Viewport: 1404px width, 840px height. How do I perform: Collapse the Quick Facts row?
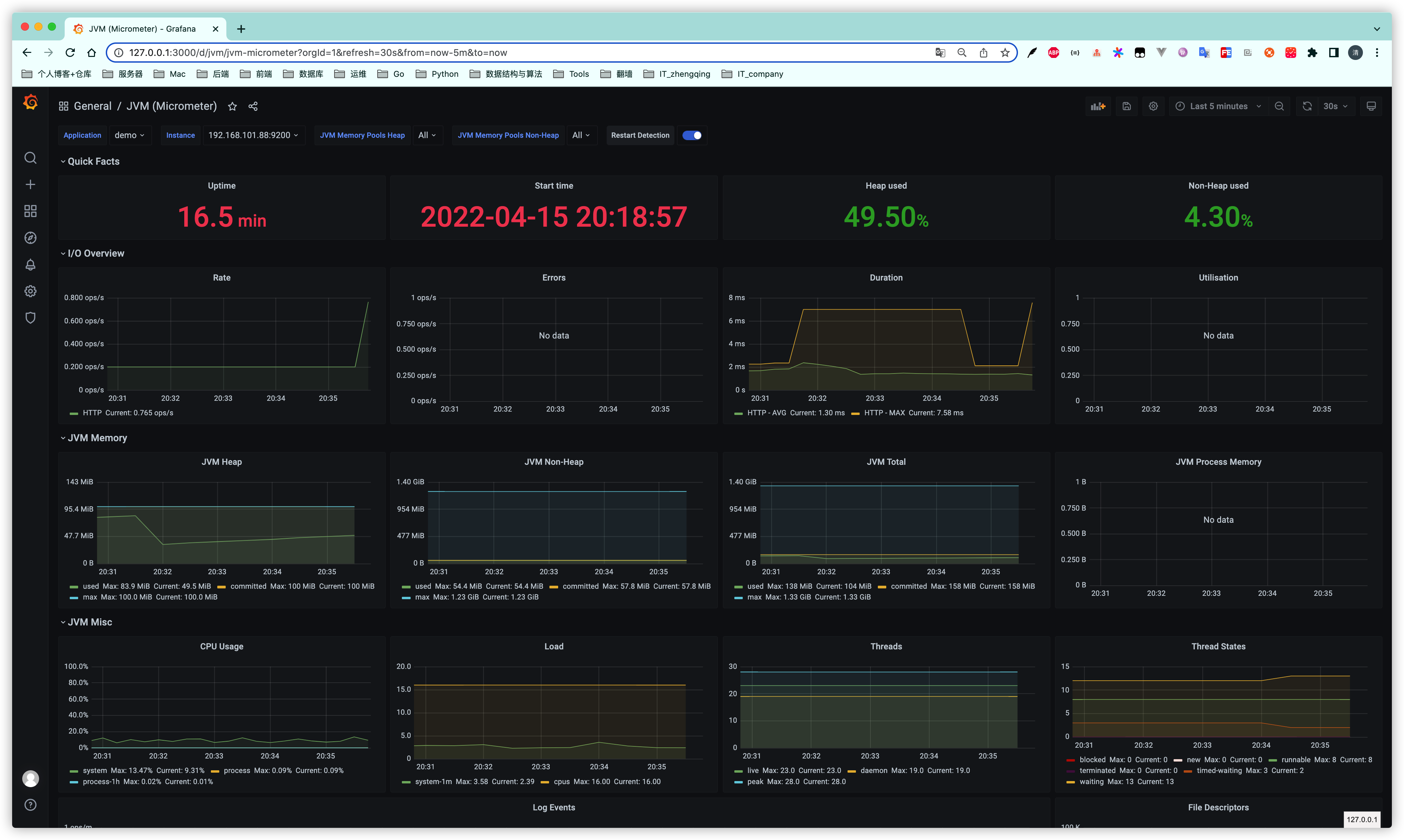click(93, 161)
